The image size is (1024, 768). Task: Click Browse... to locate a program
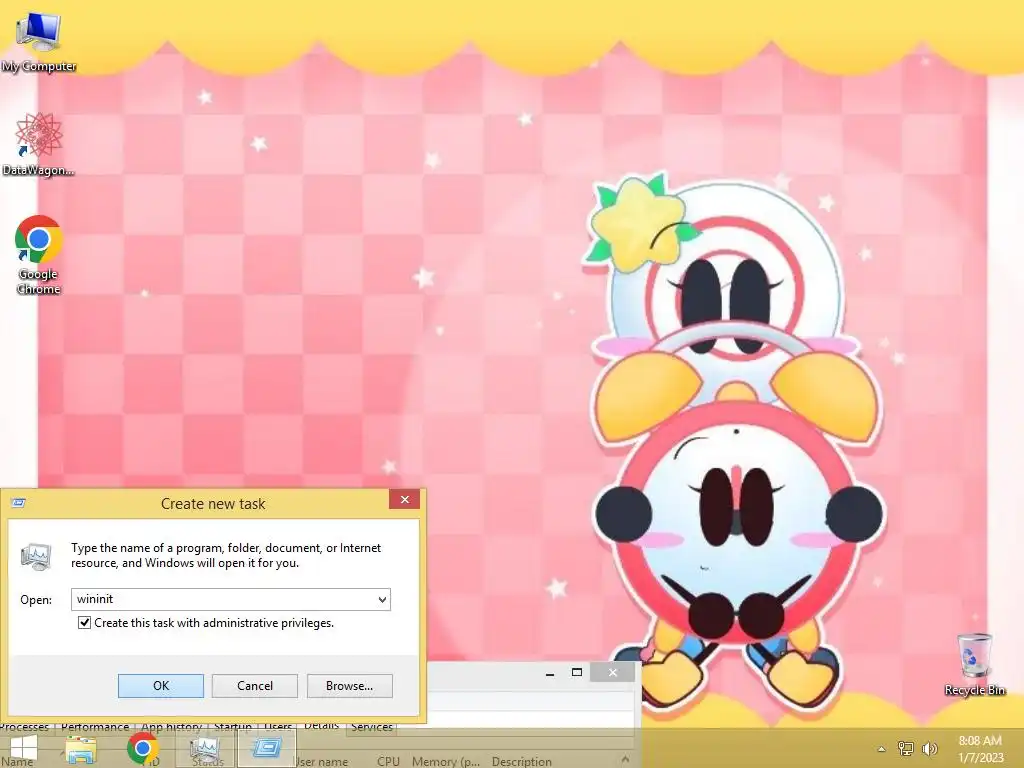[349, 686]
